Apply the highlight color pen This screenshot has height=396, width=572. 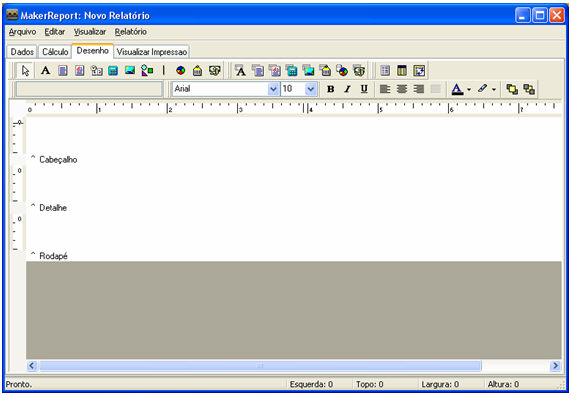point(483,89)
